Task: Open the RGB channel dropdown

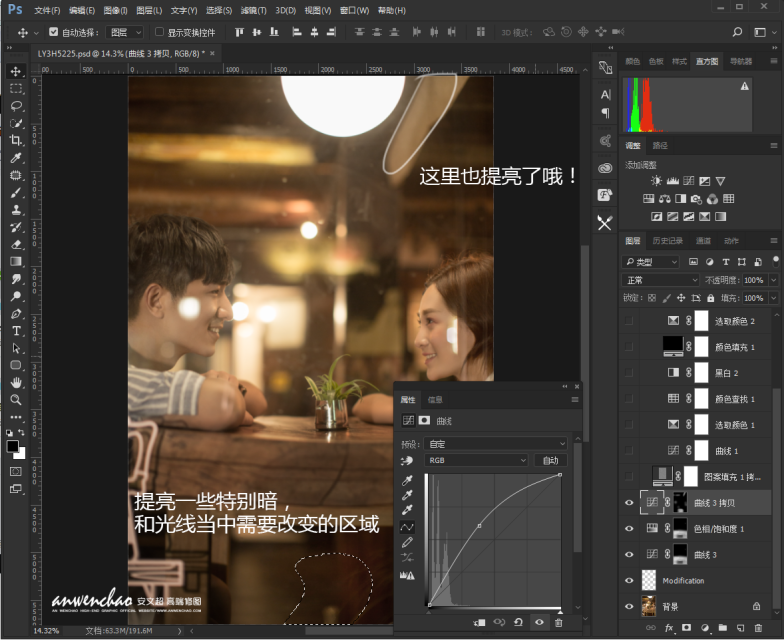Action: point(476,460)
